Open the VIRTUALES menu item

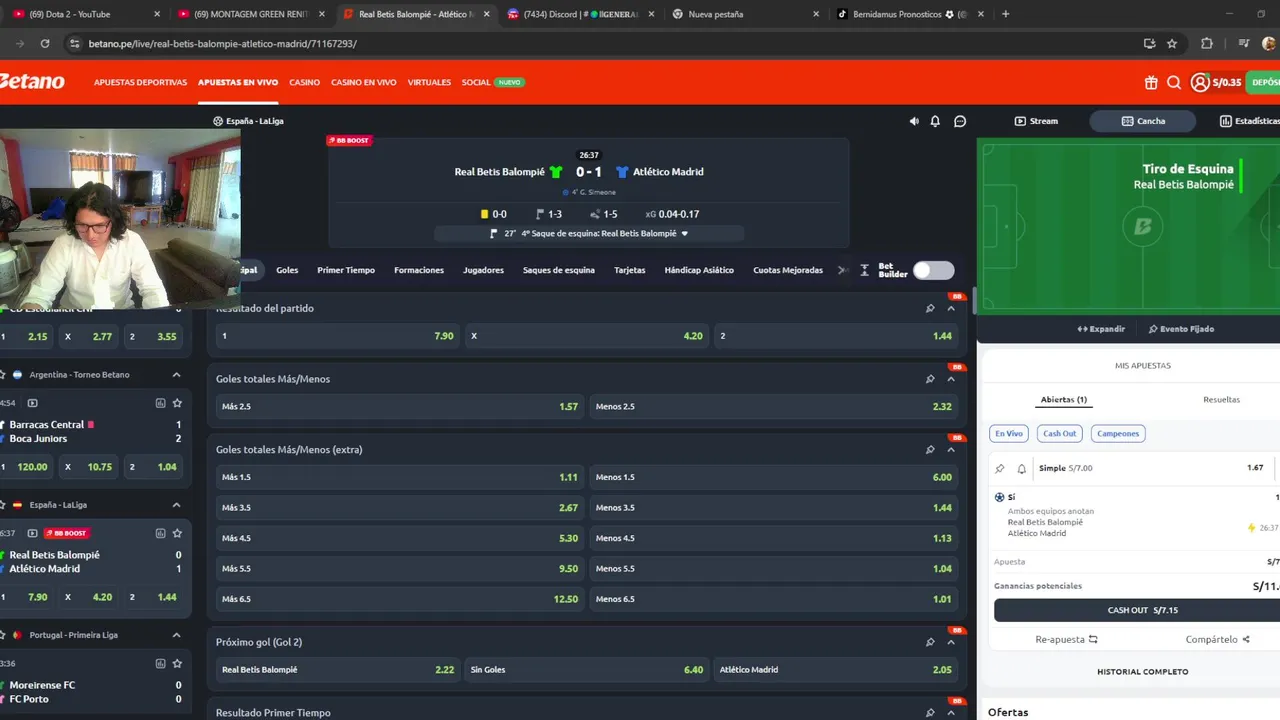pyautogui.click(x=429, y=82)
